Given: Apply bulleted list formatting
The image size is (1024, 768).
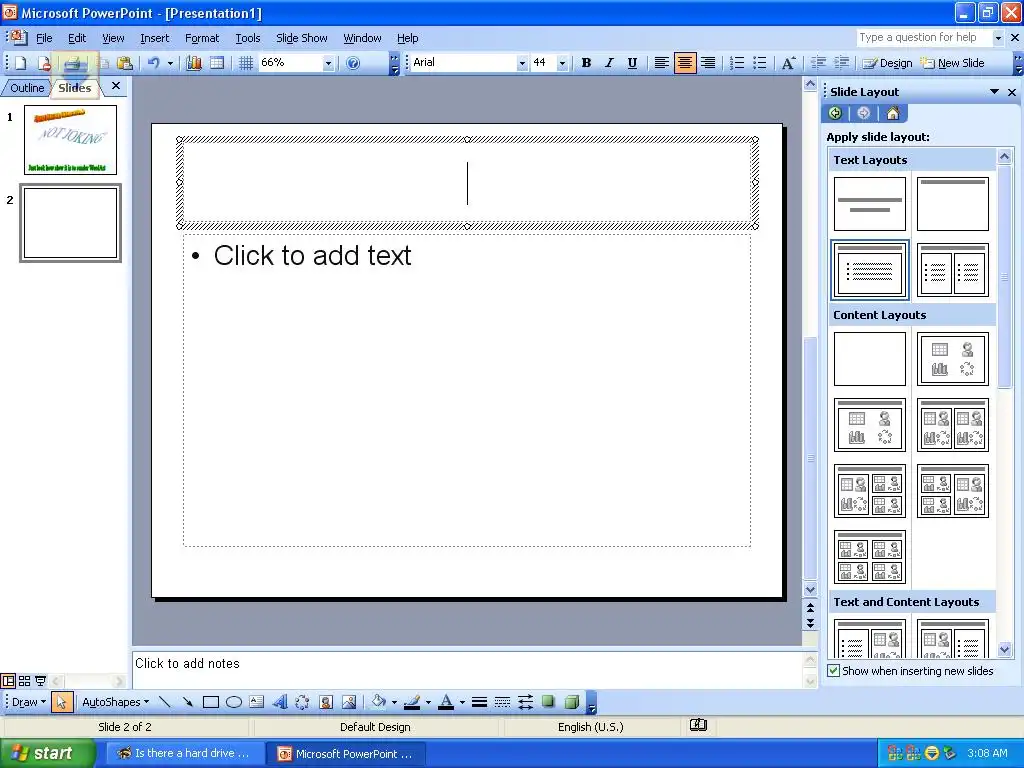Looking at the screenshot, I should (x=760, y=63).
